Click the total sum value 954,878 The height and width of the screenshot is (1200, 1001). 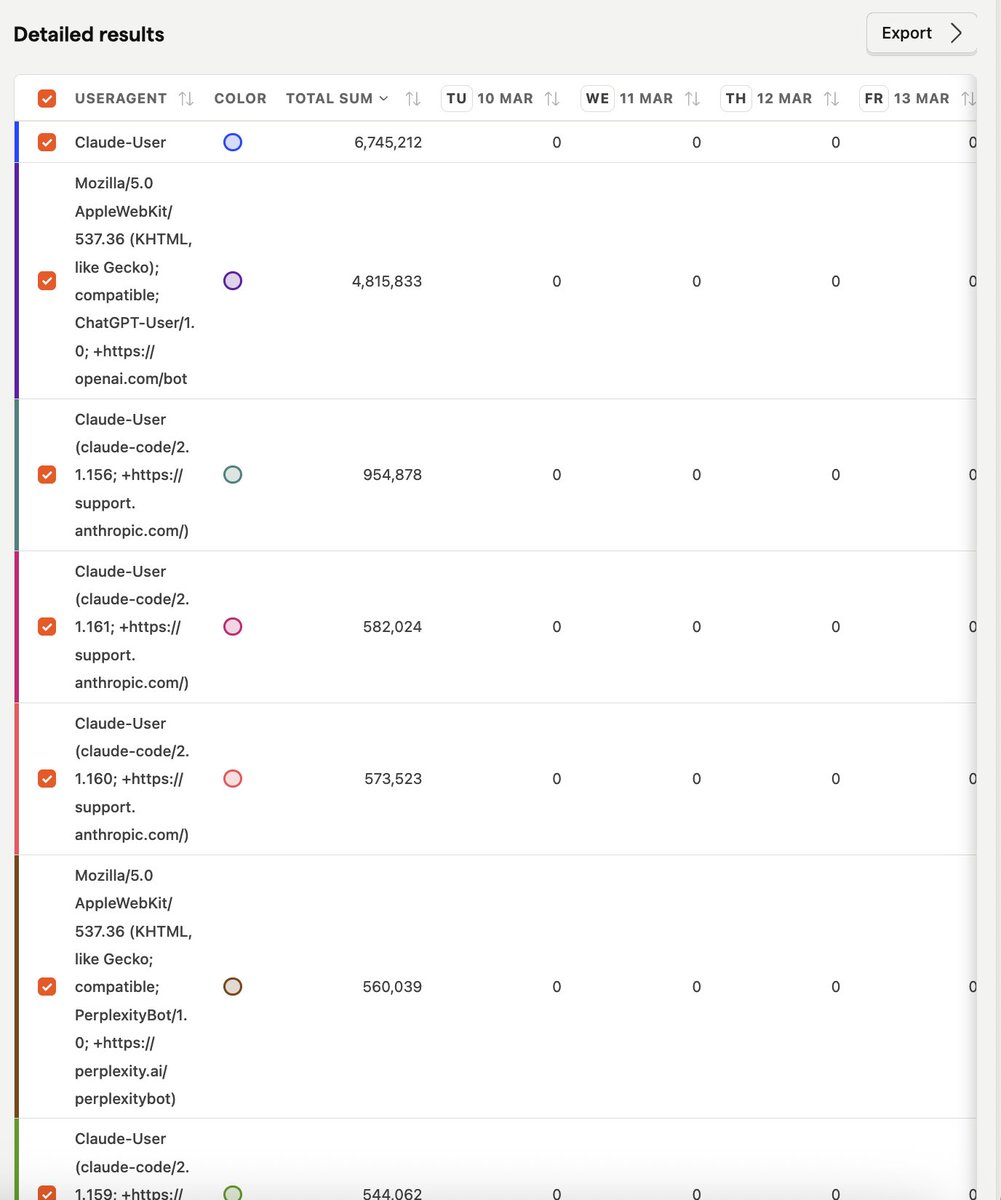(393, 474)
